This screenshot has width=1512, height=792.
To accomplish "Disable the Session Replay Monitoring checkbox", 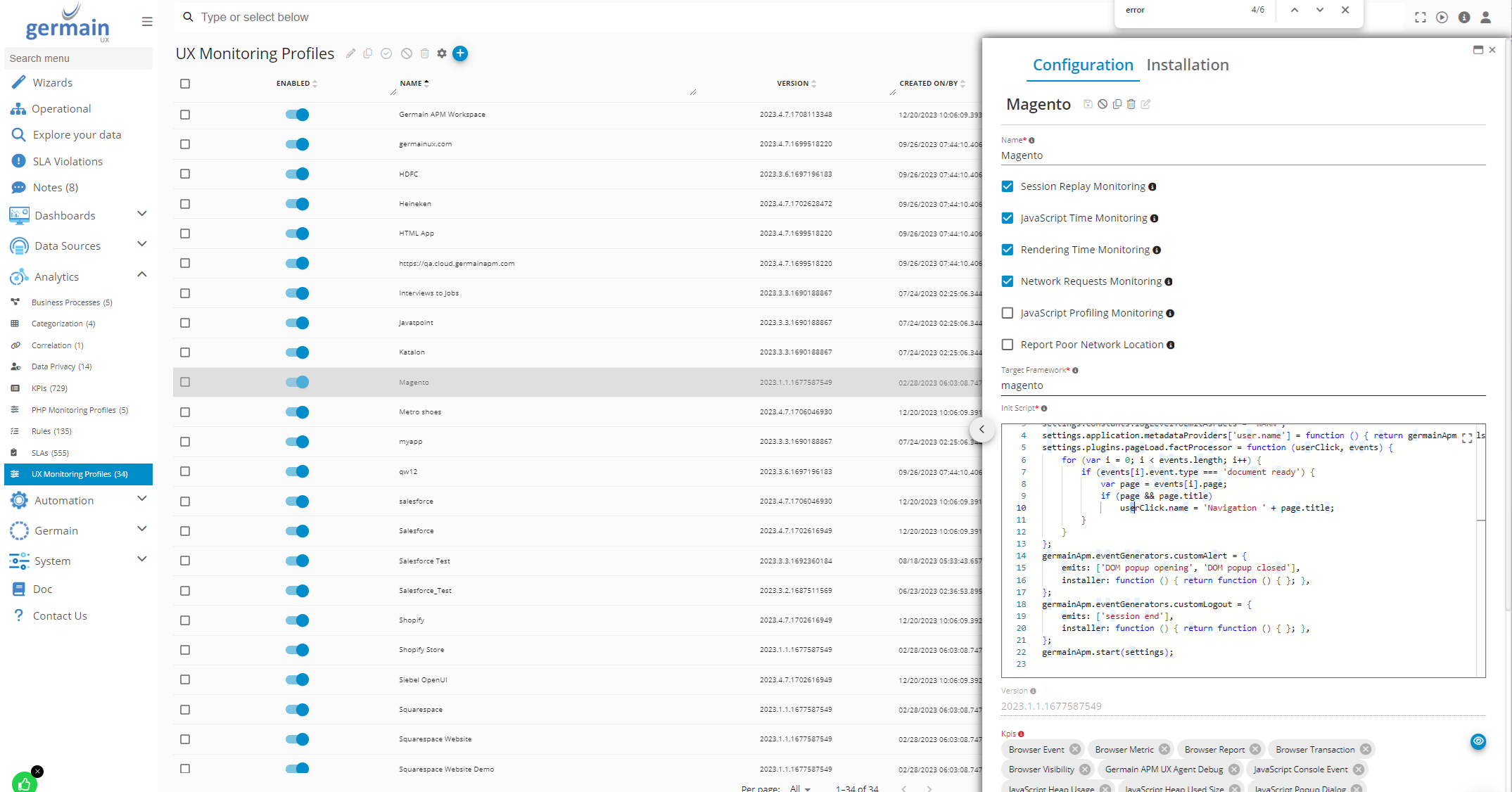I will tap(1007, 186).
